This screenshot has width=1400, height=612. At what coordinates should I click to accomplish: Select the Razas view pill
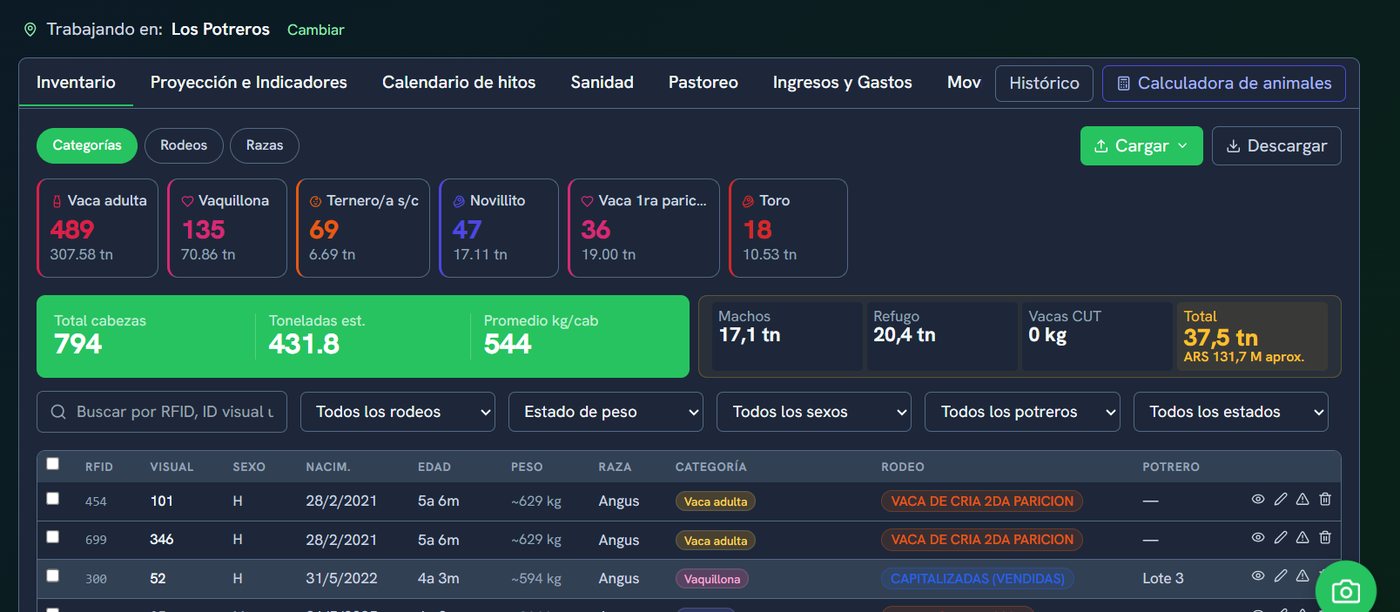point(265,145)
